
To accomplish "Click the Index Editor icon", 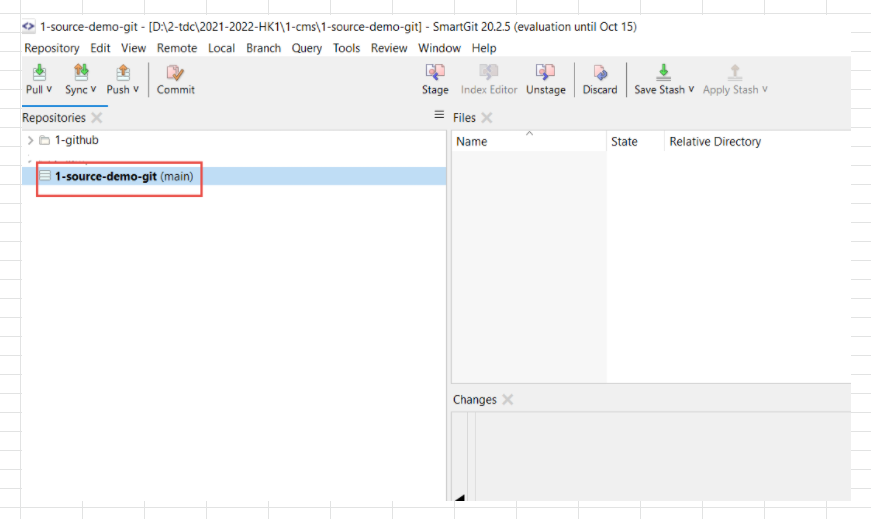I will (489, 72).
